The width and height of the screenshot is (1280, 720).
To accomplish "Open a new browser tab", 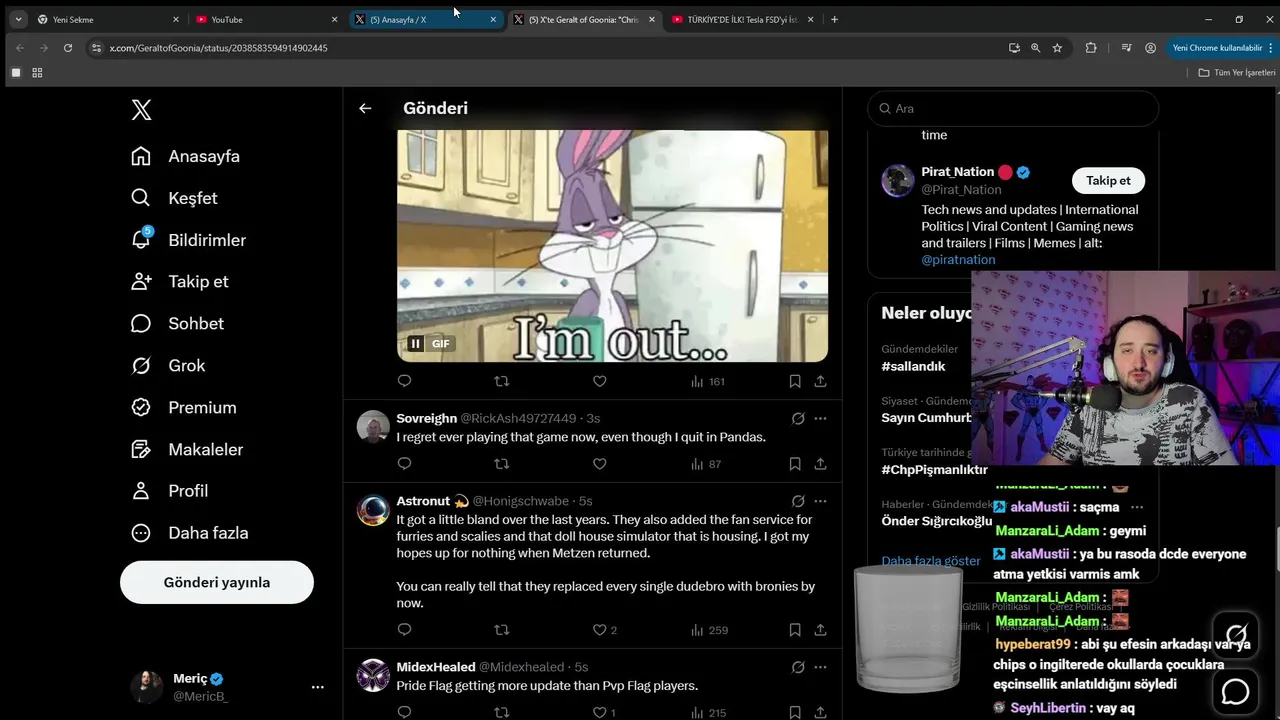I will click(x=835, y=19).
